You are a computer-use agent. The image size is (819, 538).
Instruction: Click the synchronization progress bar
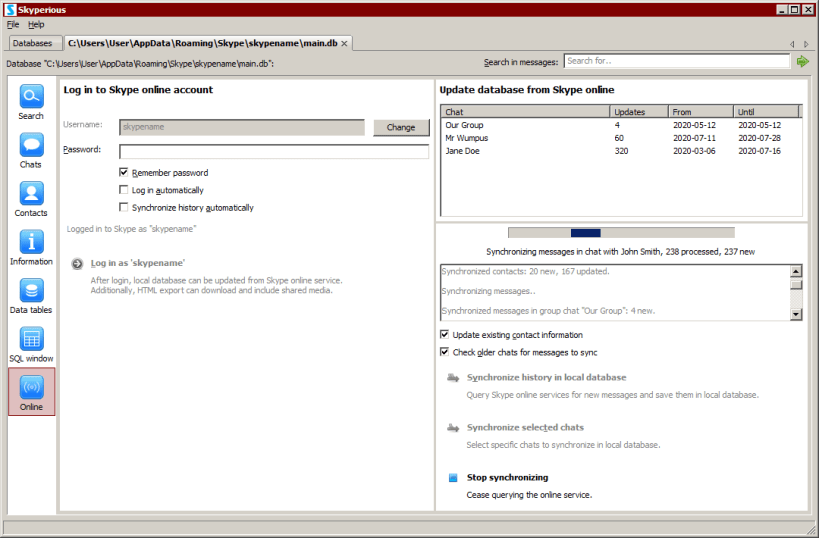(x=621, y=233)
